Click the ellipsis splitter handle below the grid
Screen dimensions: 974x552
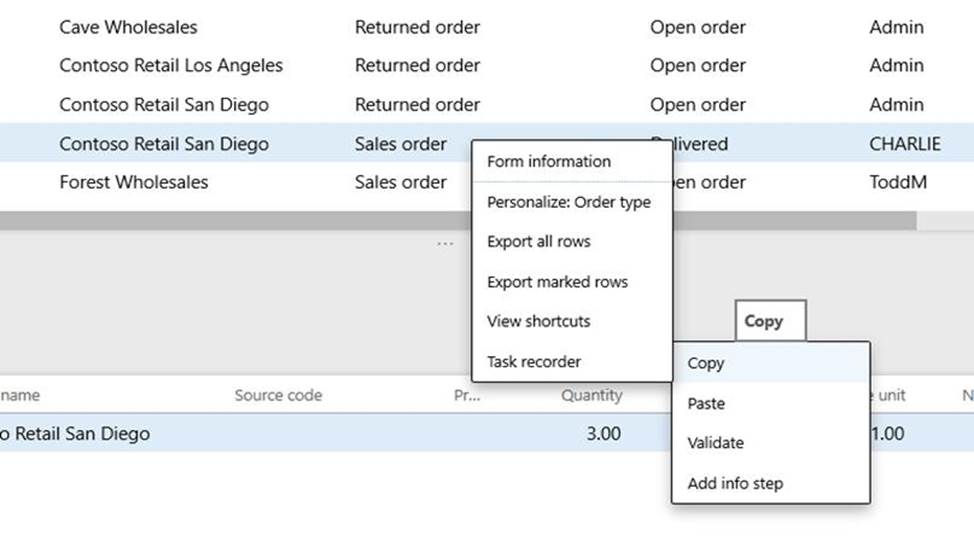coord(445,244)
